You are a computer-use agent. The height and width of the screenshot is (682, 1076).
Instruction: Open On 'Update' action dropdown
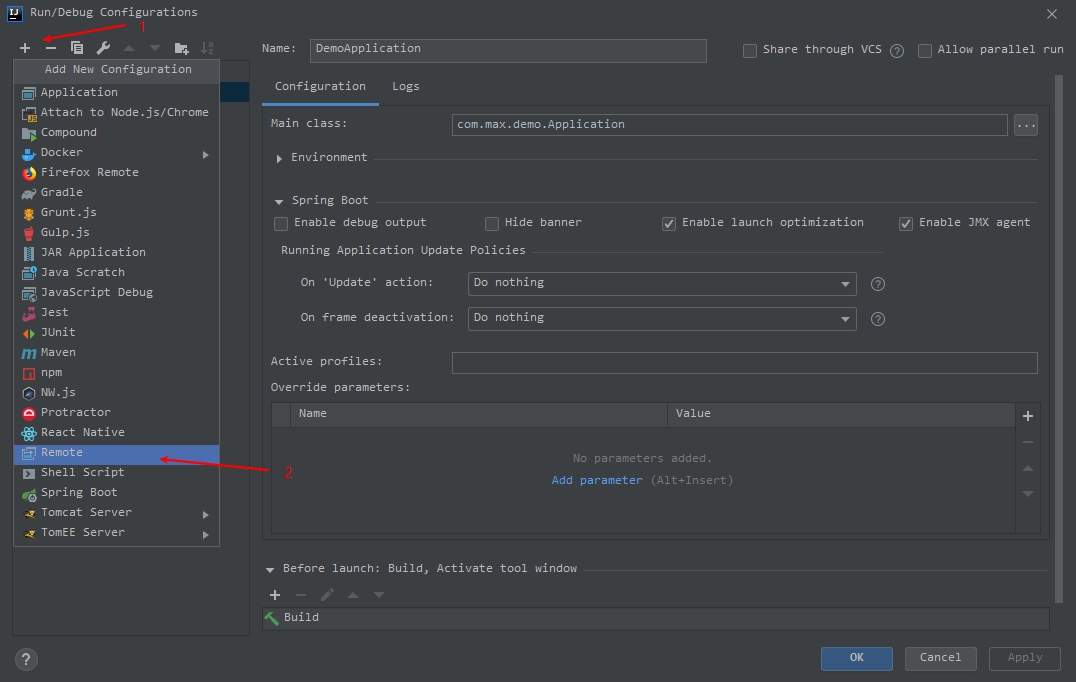click(x=662, y=283)
